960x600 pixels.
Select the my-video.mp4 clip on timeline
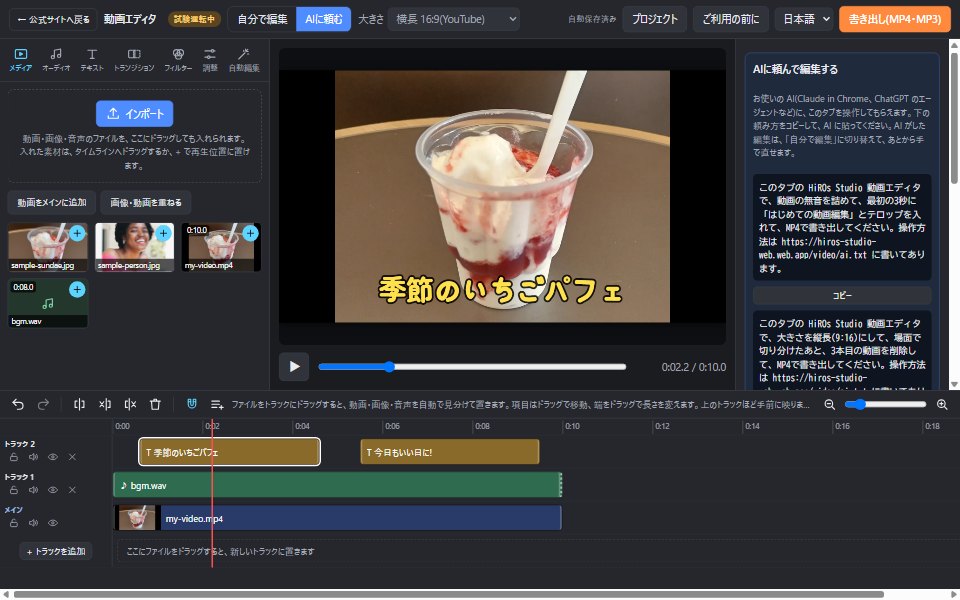337,518
